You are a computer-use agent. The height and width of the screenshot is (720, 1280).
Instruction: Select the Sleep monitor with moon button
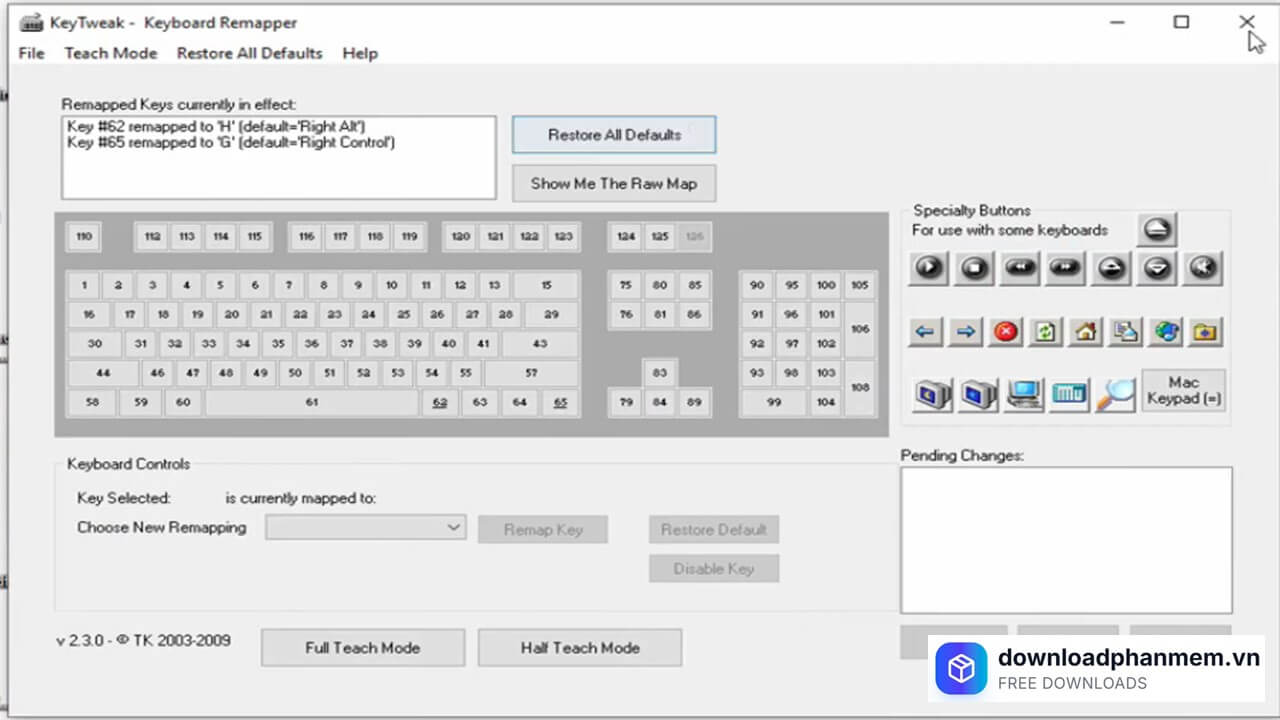coord(932,394)
